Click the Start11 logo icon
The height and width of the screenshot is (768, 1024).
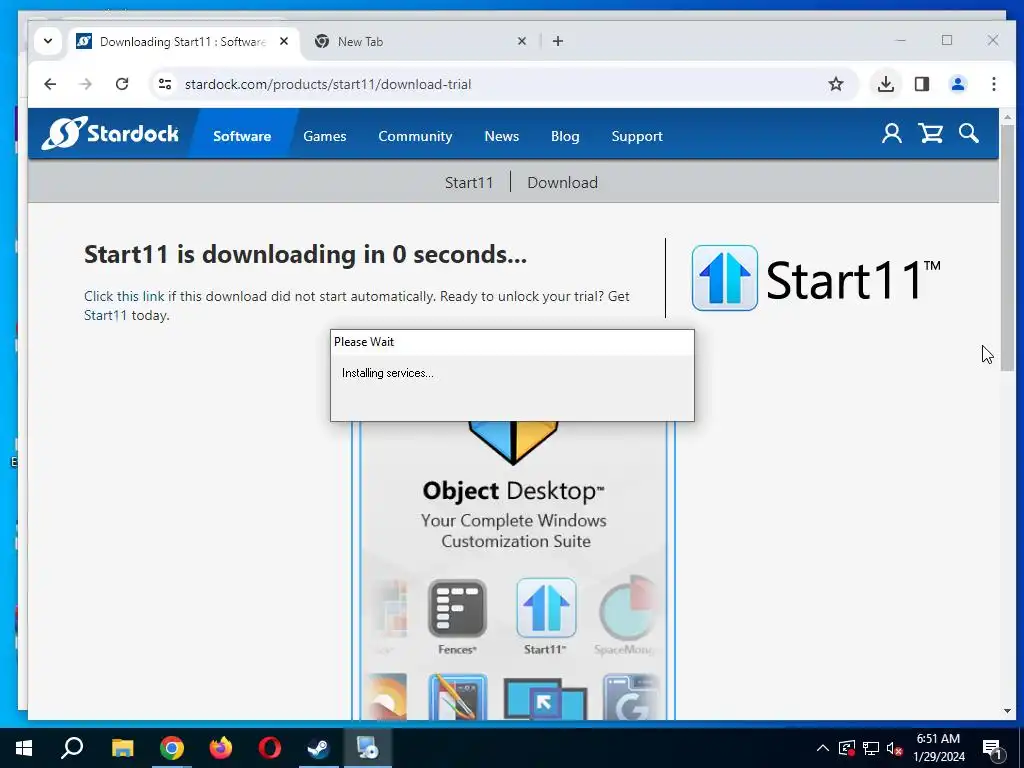coord(724,278)
